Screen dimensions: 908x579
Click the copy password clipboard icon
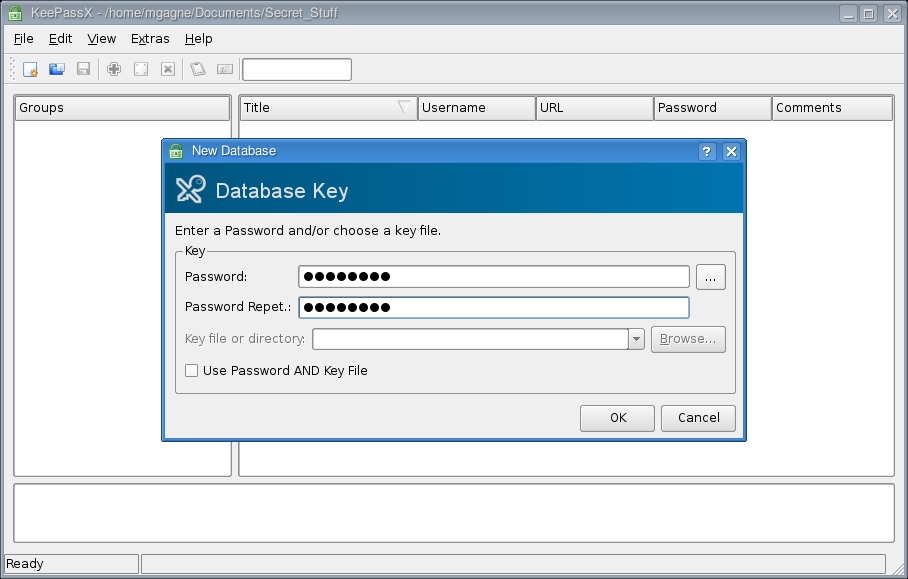(198, 69)
